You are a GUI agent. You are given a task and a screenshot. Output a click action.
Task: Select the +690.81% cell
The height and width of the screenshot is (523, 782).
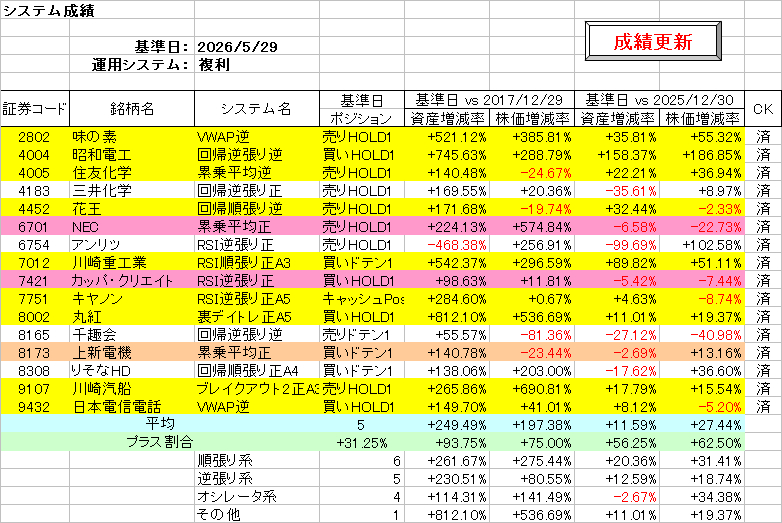coord(532,389)
